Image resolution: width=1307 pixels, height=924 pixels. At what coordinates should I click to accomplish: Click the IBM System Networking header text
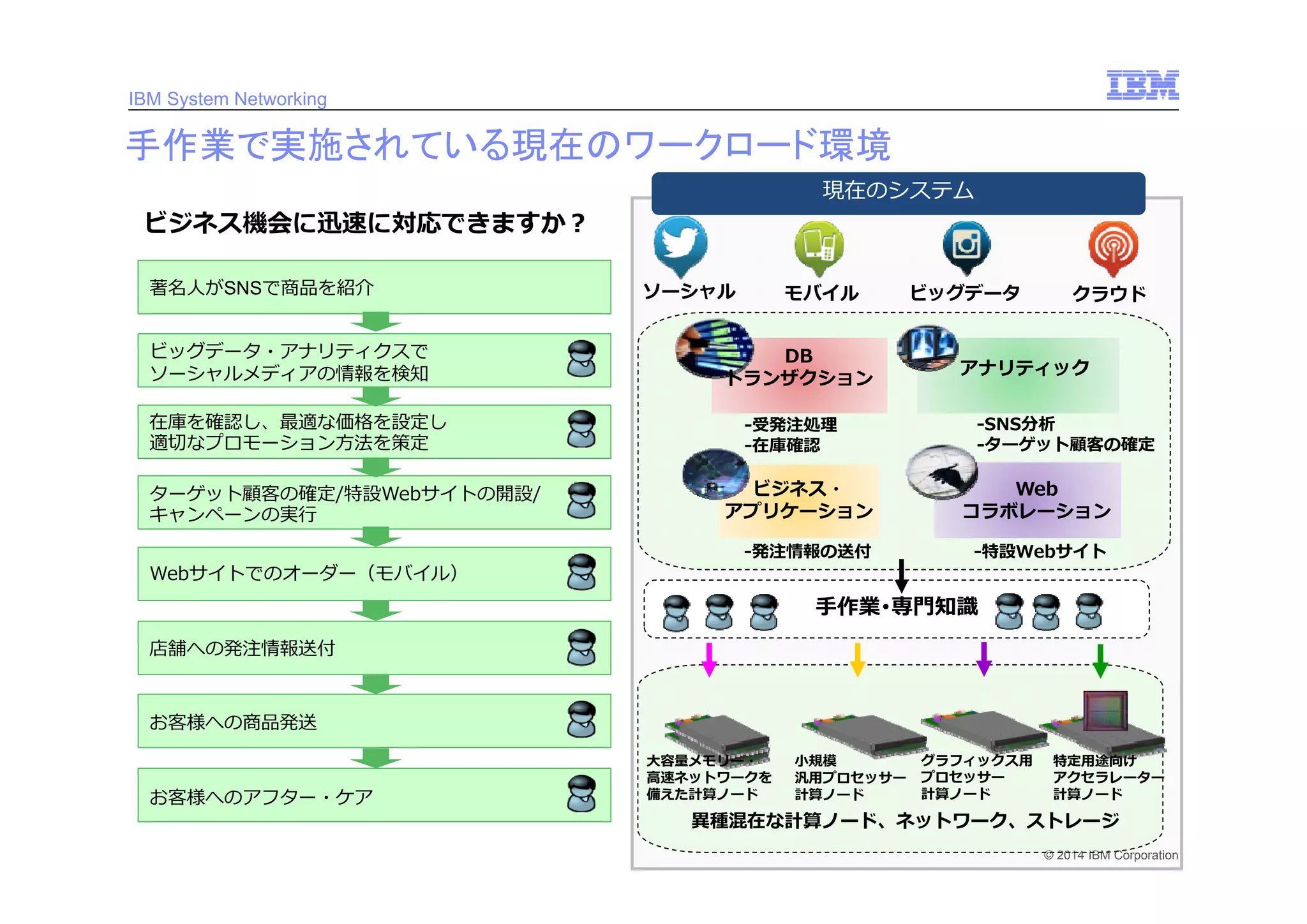tap(227, 99)
